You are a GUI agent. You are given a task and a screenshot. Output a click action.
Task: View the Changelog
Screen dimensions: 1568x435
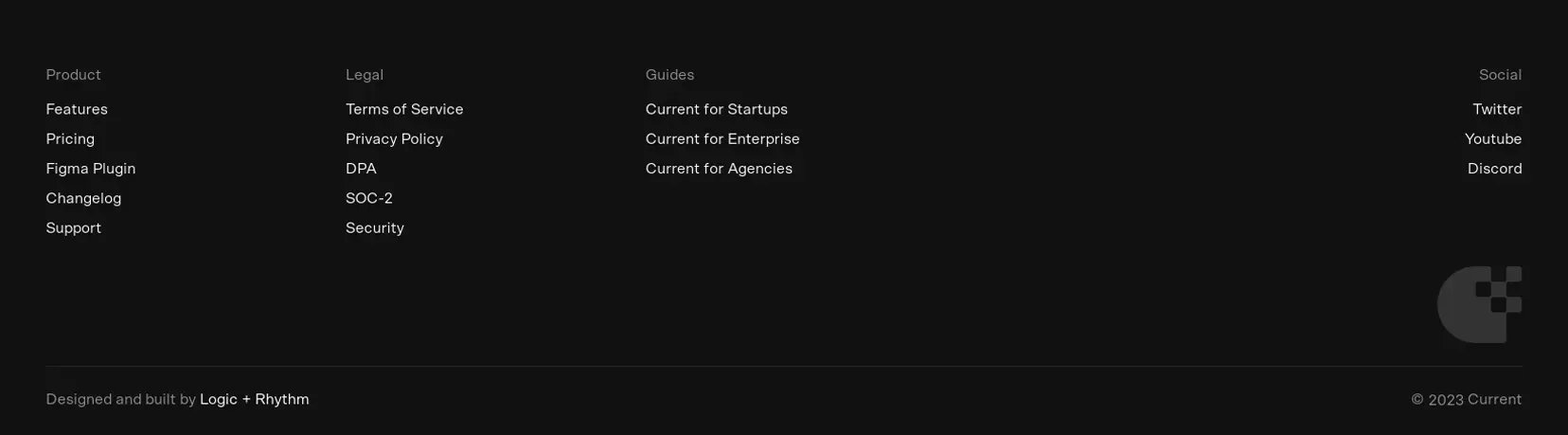coord(83,198)
